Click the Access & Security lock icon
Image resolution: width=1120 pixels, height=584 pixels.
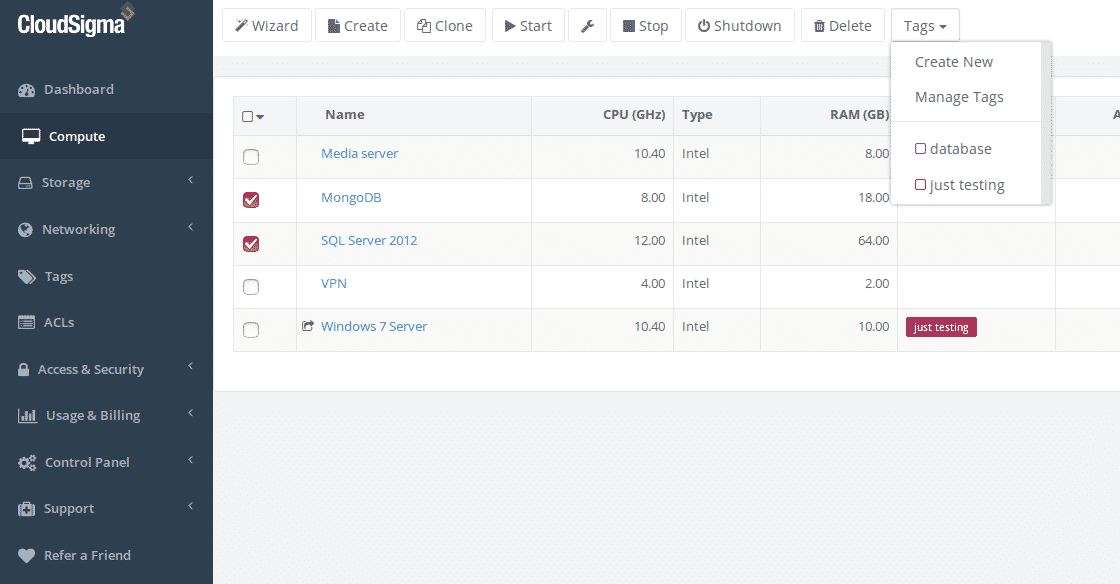pyautogui.click(x=24, y=370)
